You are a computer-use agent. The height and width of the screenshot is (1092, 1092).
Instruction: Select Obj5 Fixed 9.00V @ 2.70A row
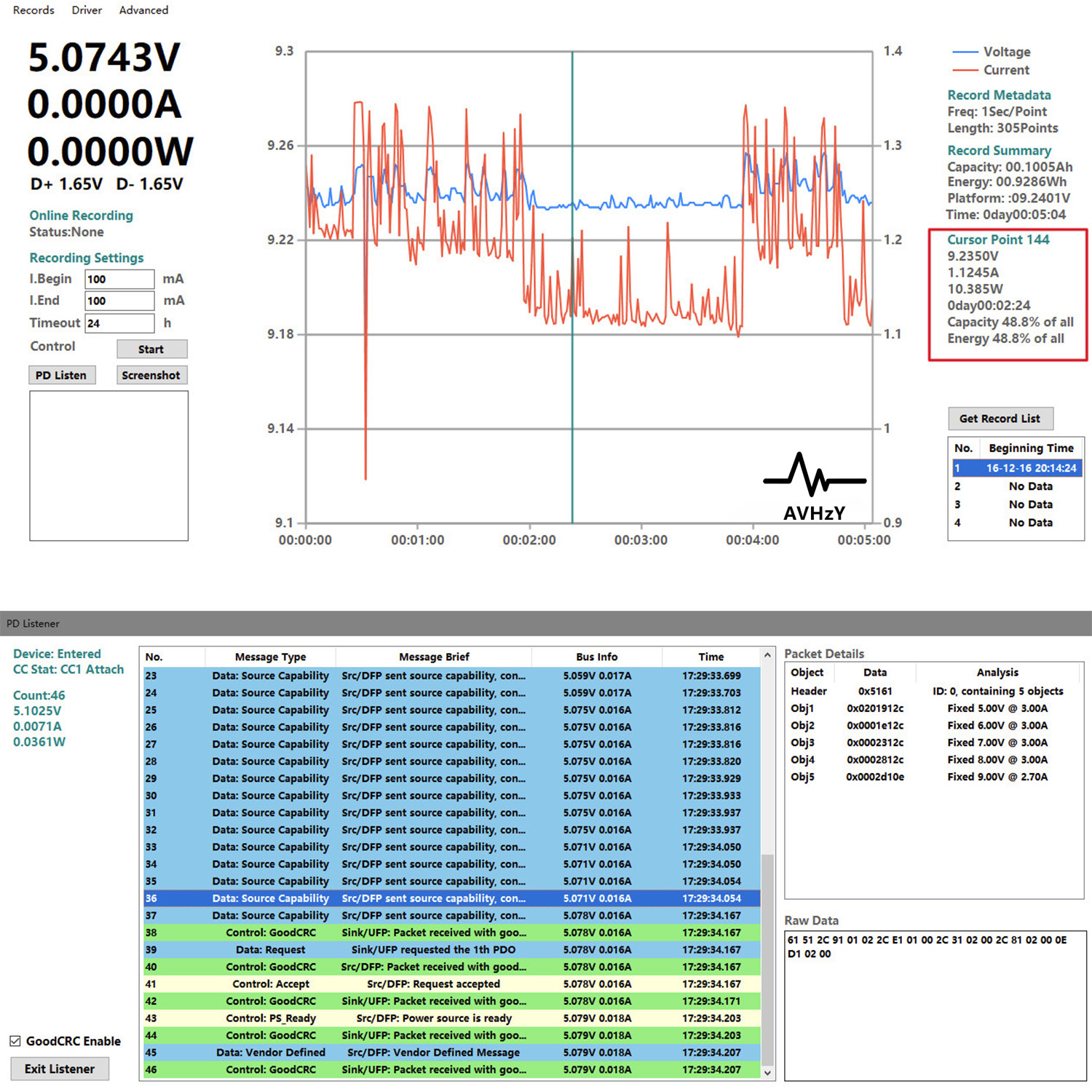coord(933,778)
